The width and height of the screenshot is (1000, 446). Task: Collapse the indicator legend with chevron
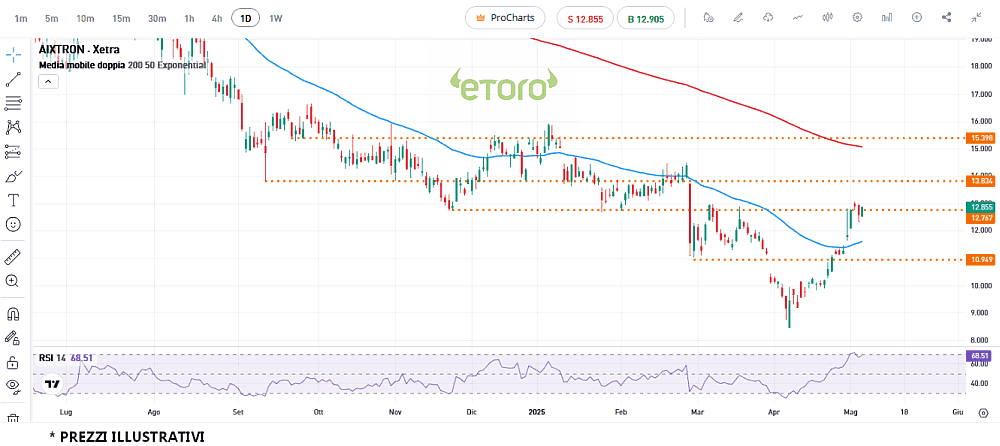48,81
